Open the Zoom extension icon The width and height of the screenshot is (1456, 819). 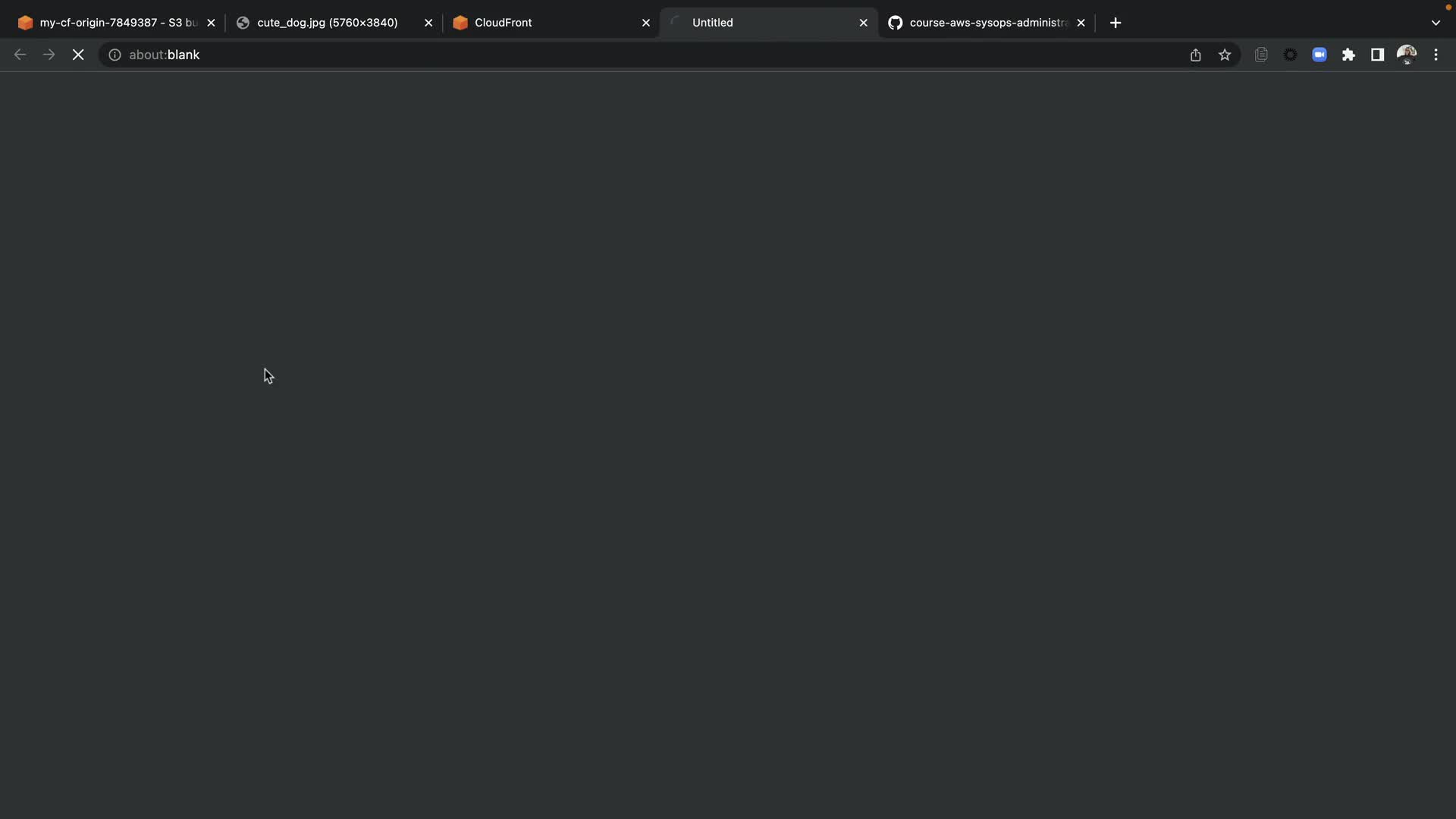pyautogui.click(x=1319, y=55)
